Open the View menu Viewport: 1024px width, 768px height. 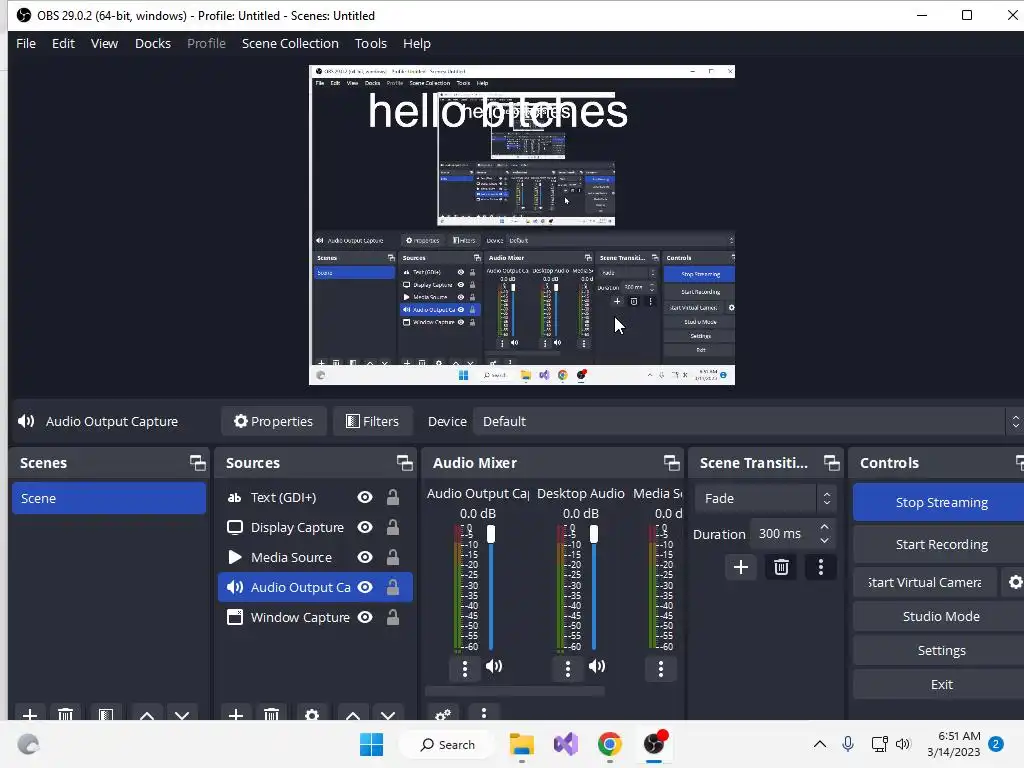click(104, 44)
